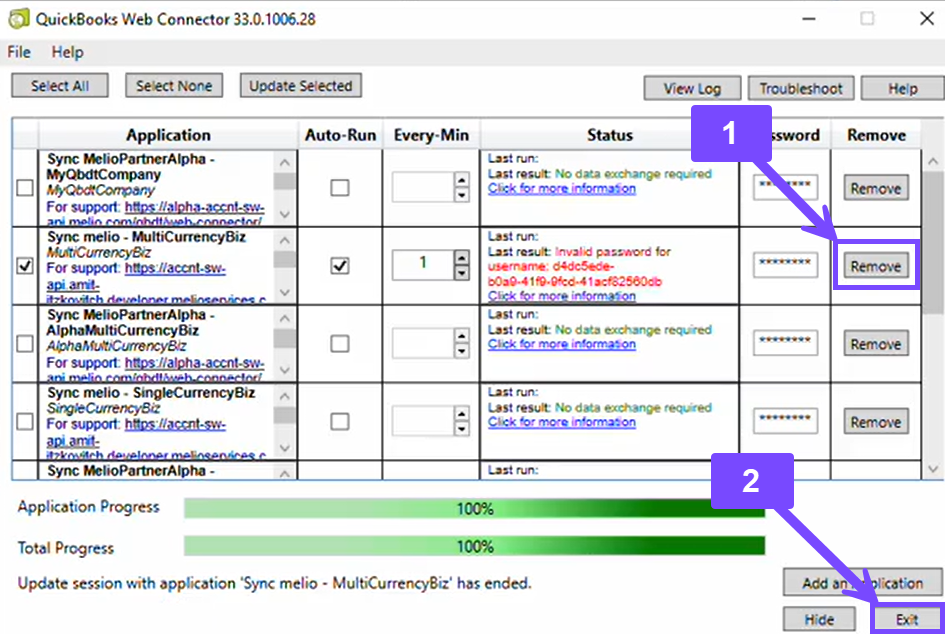This screenshot has width=945, height=634.
Task: Open more information link for MyQbdtCompany status
Action: click(x=561, y=188)
